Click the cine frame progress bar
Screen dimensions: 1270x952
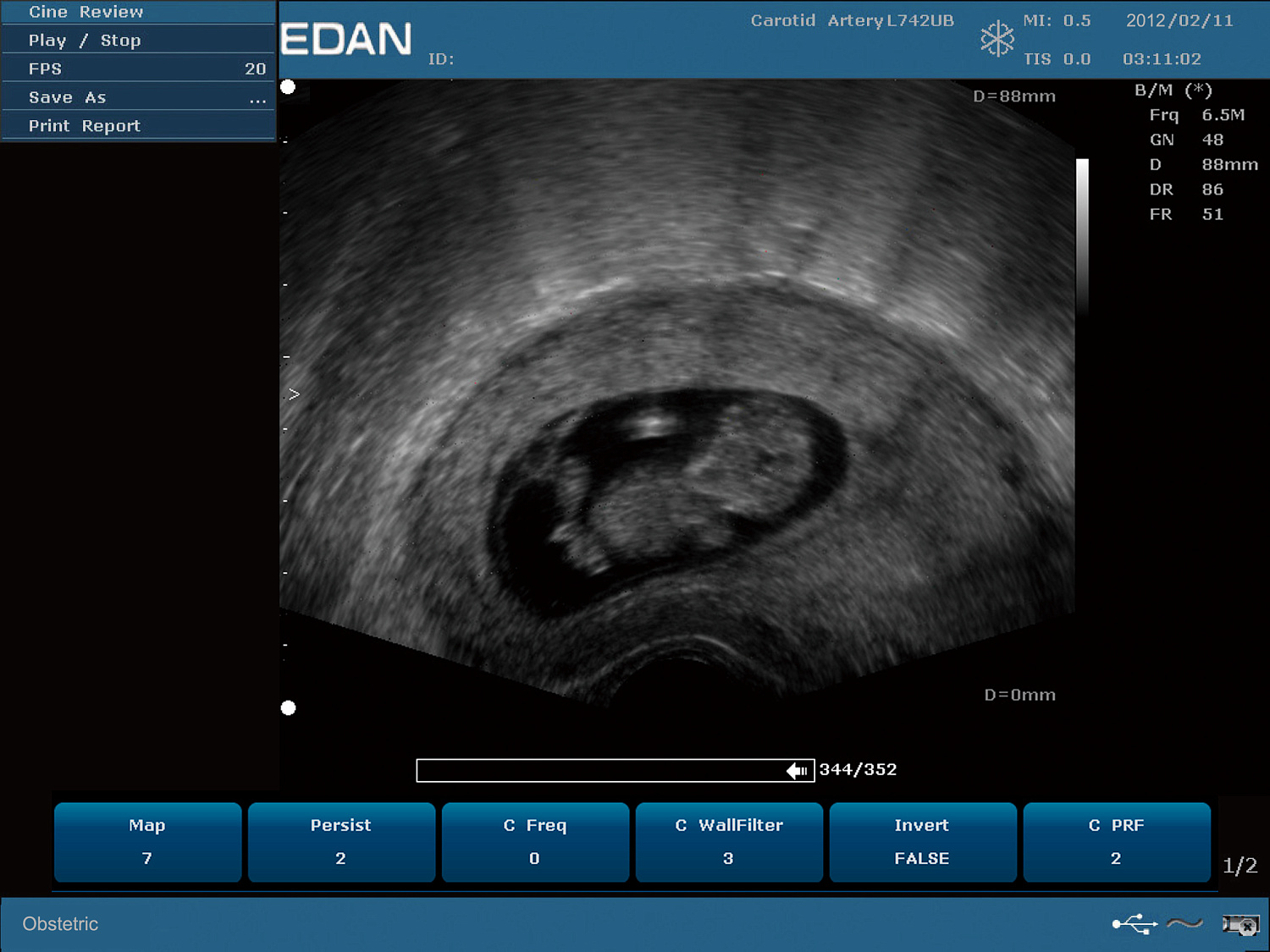click(x=601, y=770)
